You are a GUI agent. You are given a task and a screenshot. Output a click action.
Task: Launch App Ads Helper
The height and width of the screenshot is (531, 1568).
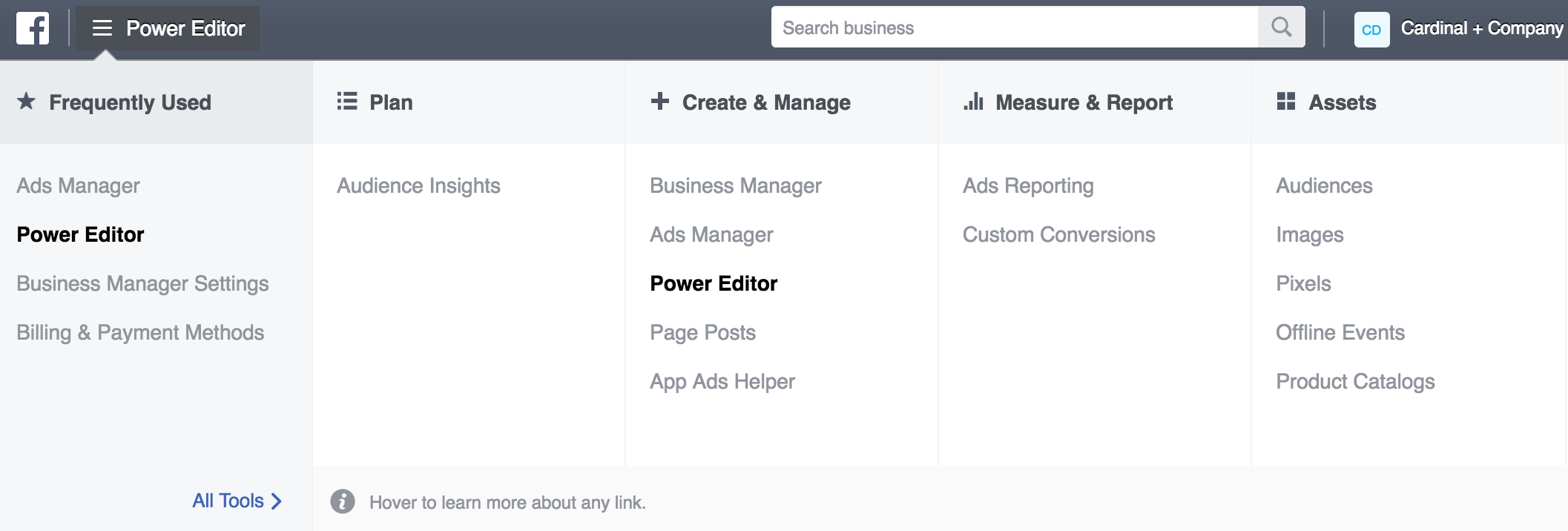tap(722, 381)
